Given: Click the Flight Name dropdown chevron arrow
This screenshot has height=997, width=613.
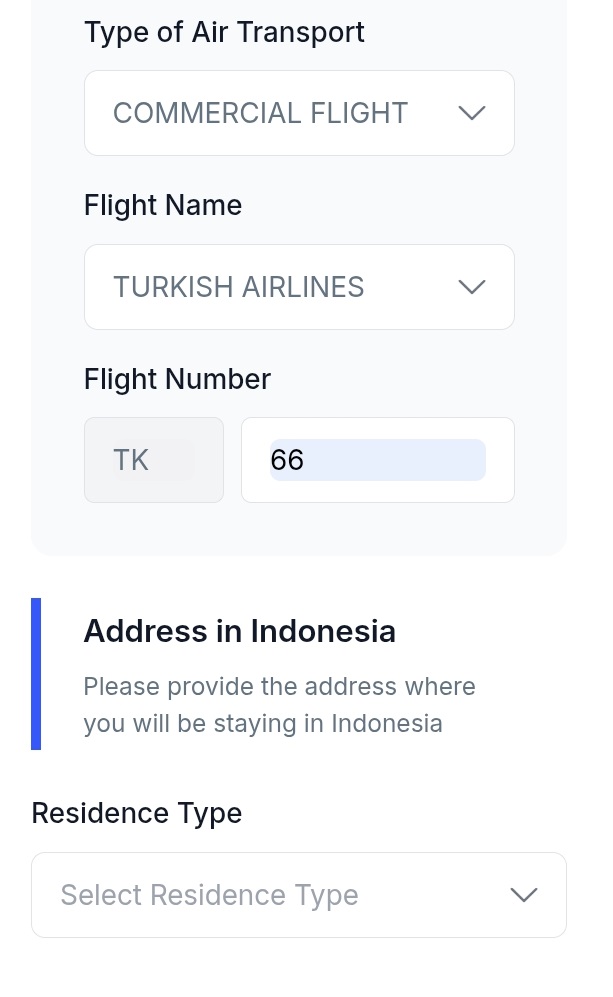Looking at the screenshot, I should (471, 287).
